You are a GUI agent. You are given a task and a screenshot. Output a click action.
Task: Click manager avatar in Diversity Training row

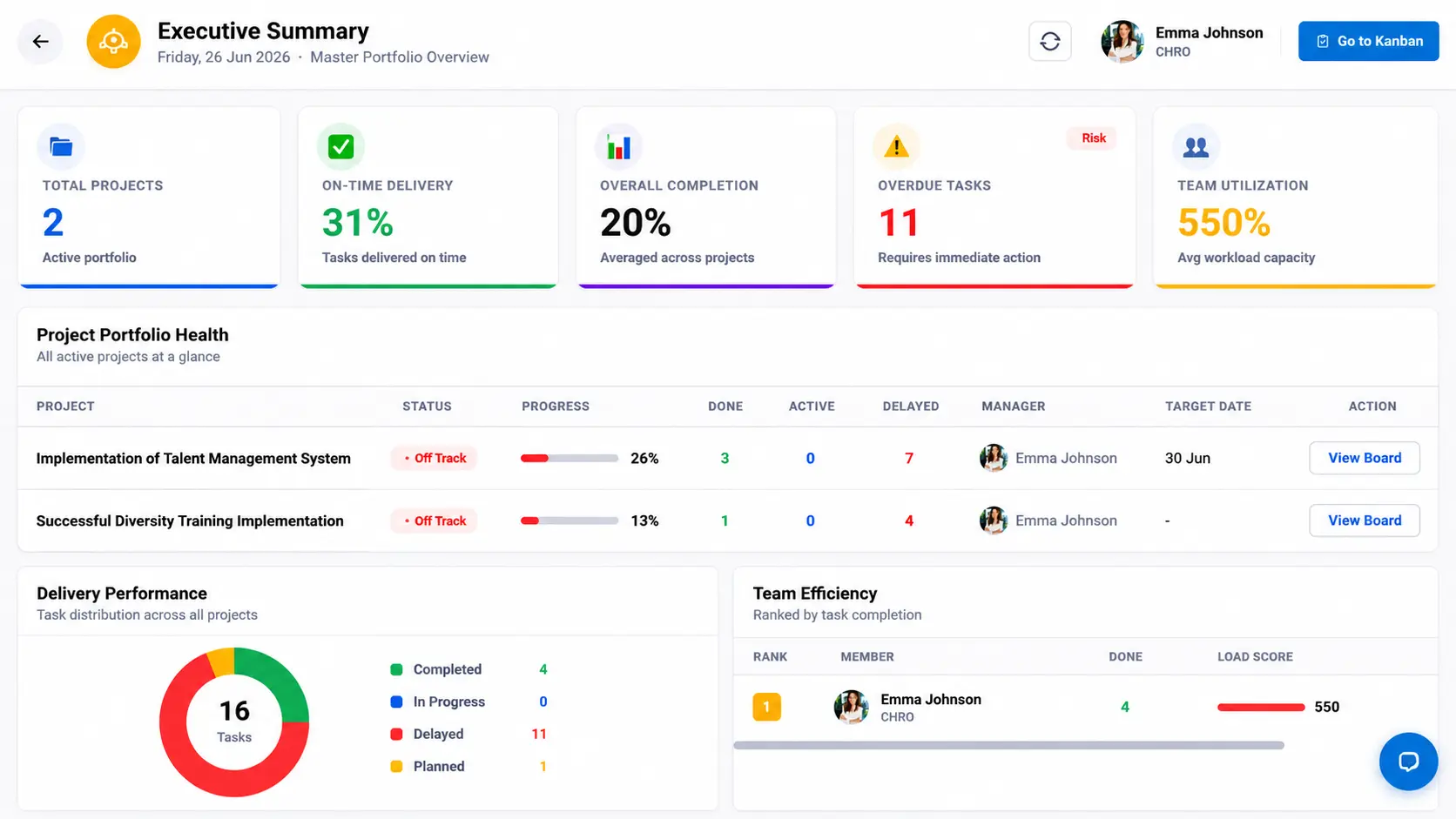coord(994,520)
